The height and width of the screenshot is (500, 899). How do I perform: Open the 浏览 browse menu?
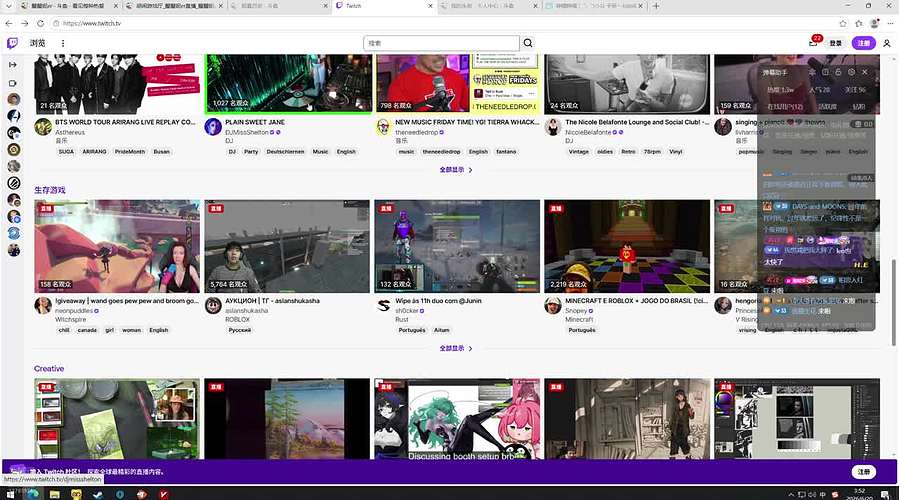(x=38, y=43)
